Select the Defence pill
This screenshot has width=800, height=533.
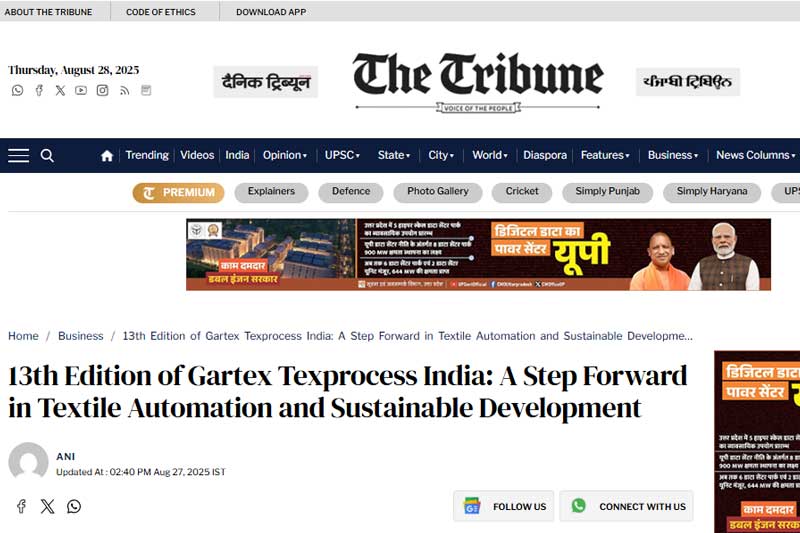point(351,192)
